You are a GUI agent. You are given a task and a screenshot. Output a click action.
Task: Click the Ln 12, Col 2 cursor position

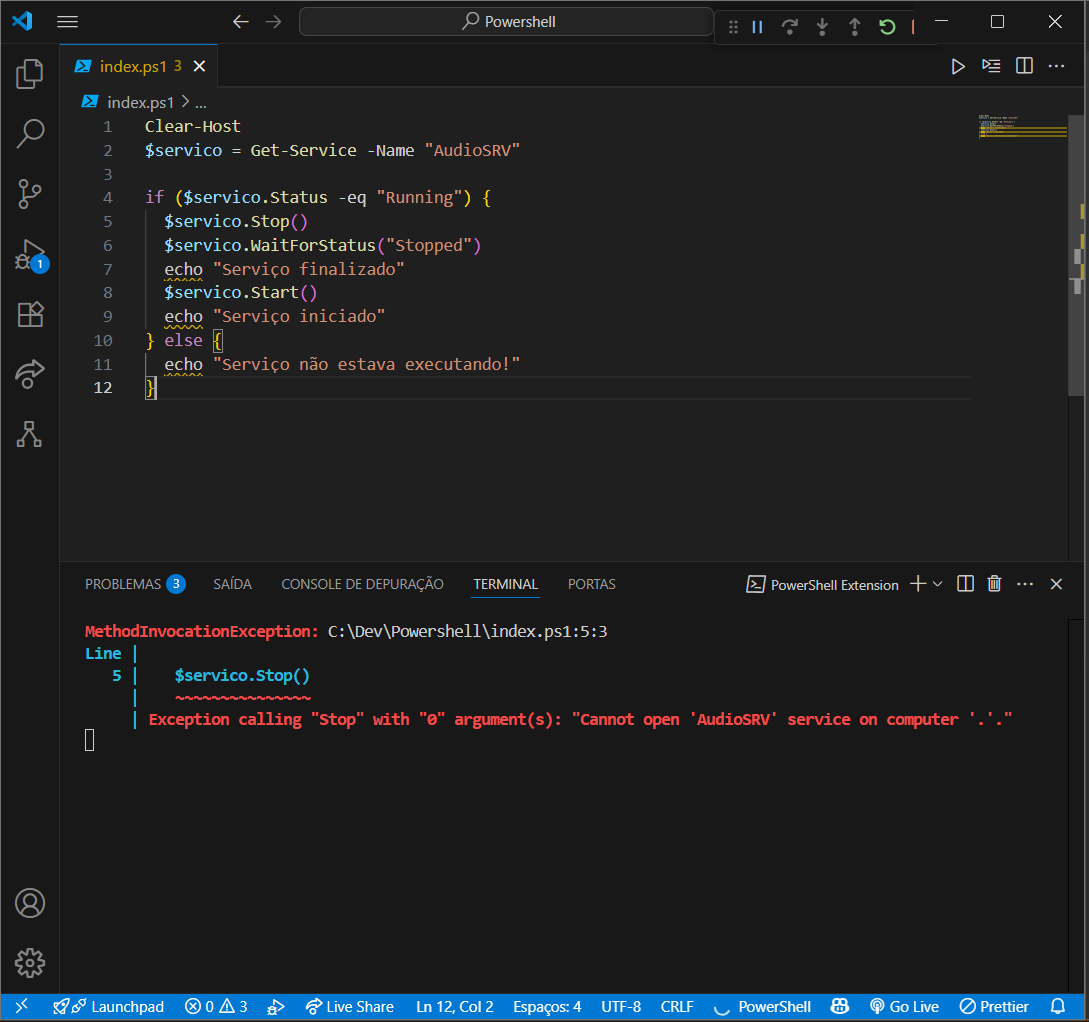[455, 1007]
